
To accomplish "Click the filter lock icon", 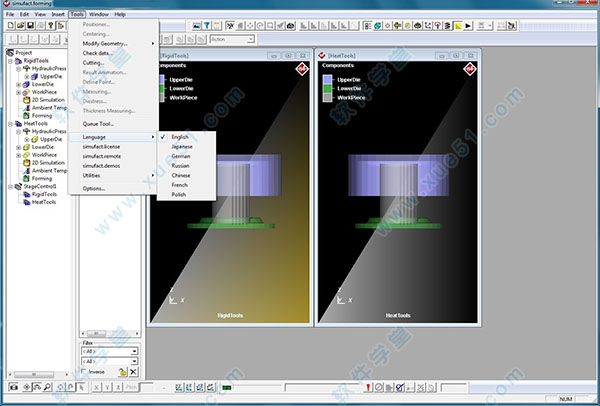I will pyautogui.click(x=122, y=372).
